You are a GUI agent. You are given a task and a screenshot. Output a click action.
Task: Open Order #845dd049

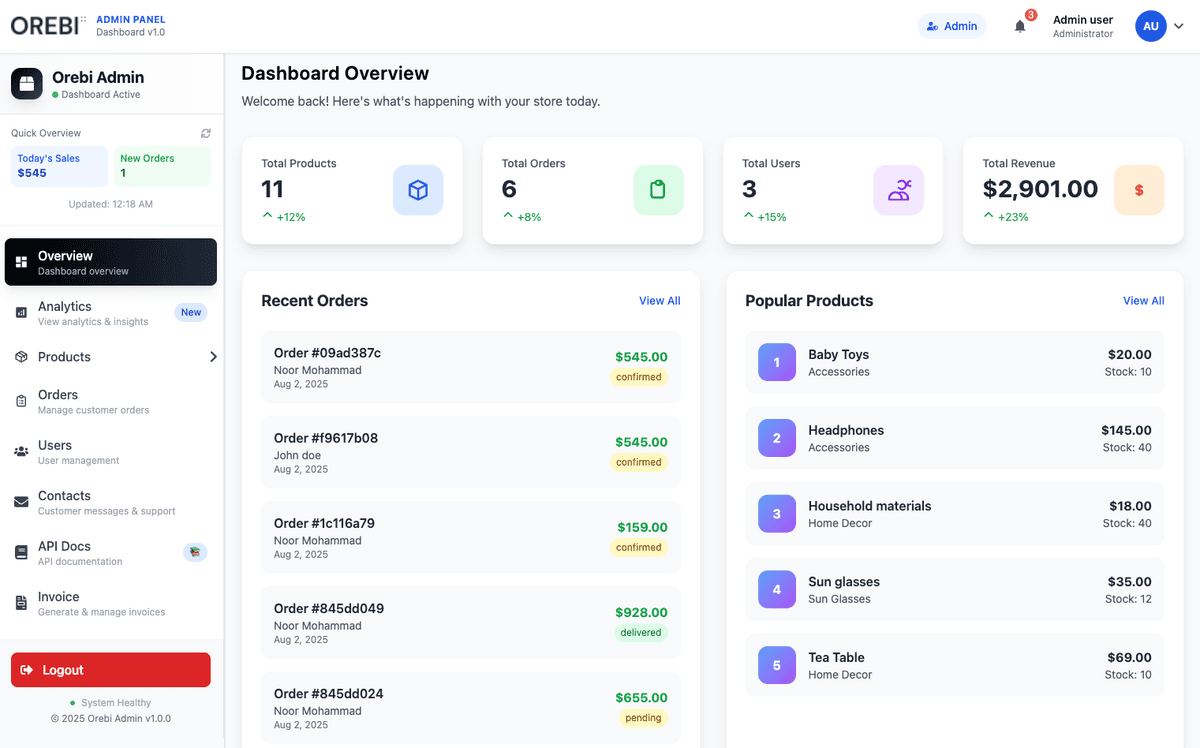point(471,623)
